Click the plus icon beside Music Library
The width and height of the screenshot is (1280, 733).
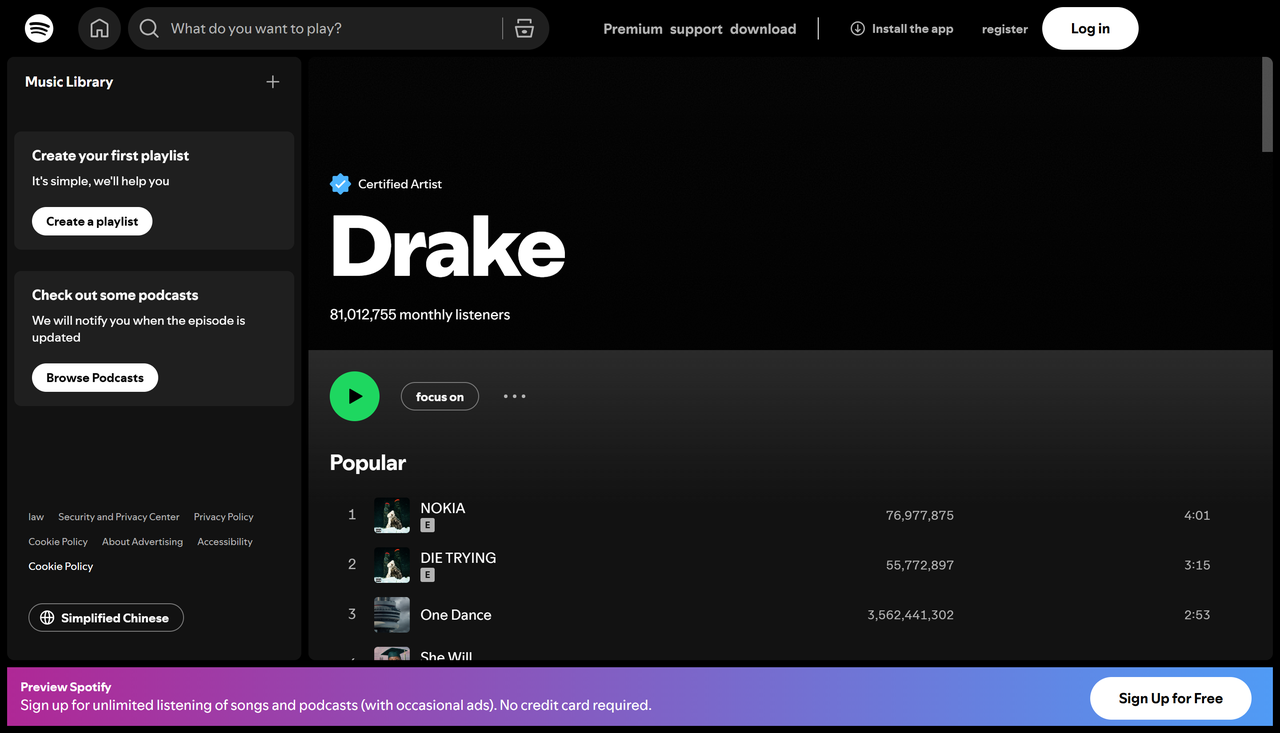point(272,82)
